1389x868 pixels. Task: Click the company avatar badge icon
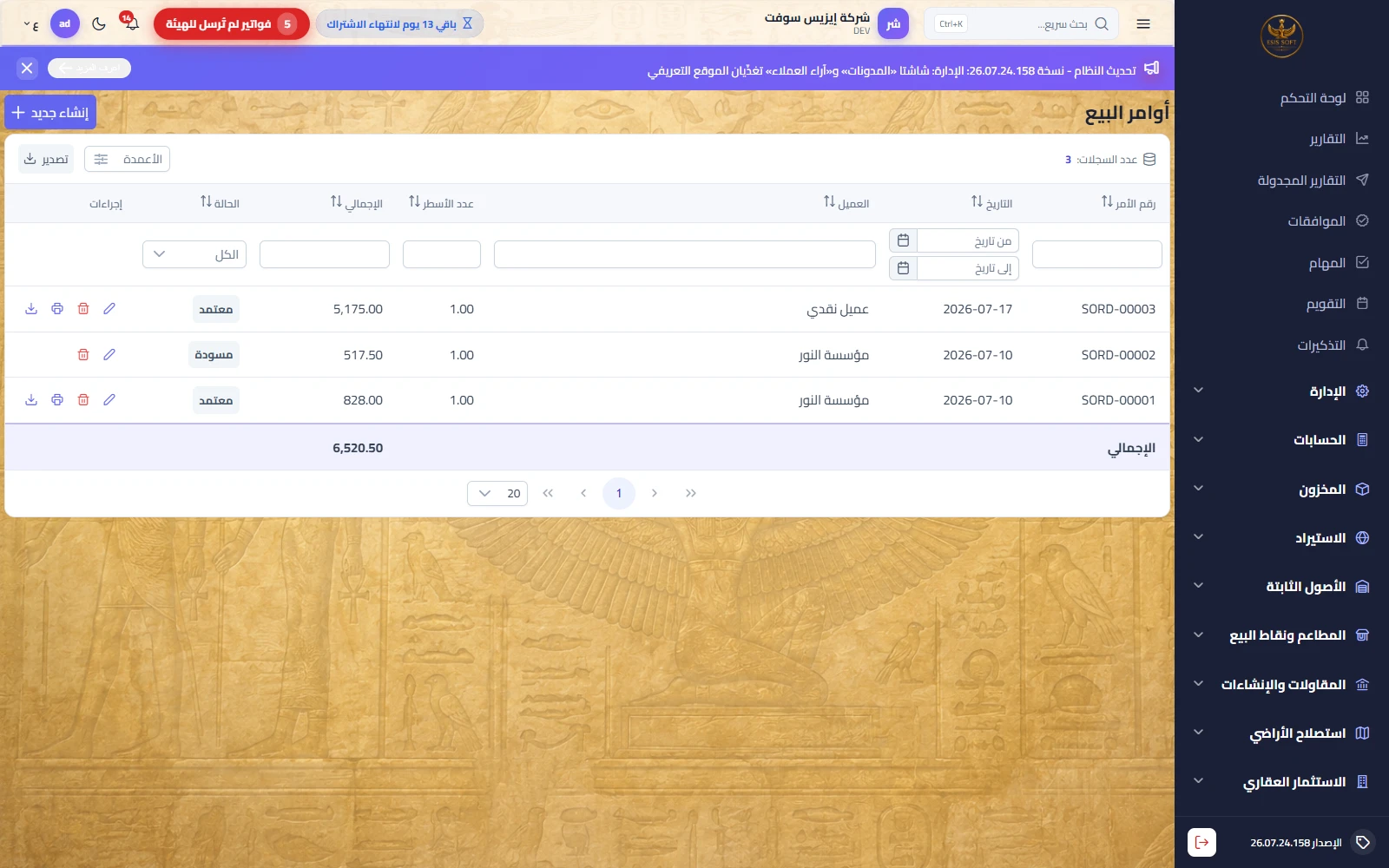tap(893, 24)
